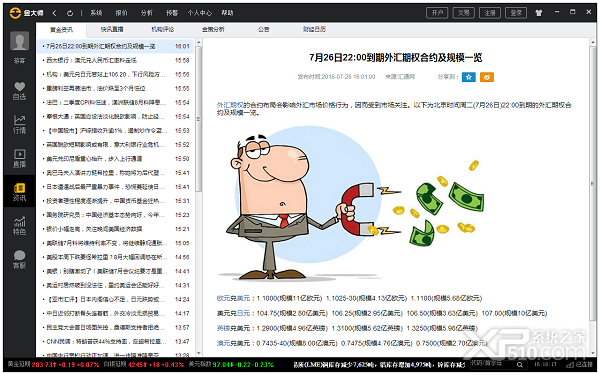The image size is (600, 375).
Task: Click the 外汇期权 link in article
Action: click(x=230, y=105)
